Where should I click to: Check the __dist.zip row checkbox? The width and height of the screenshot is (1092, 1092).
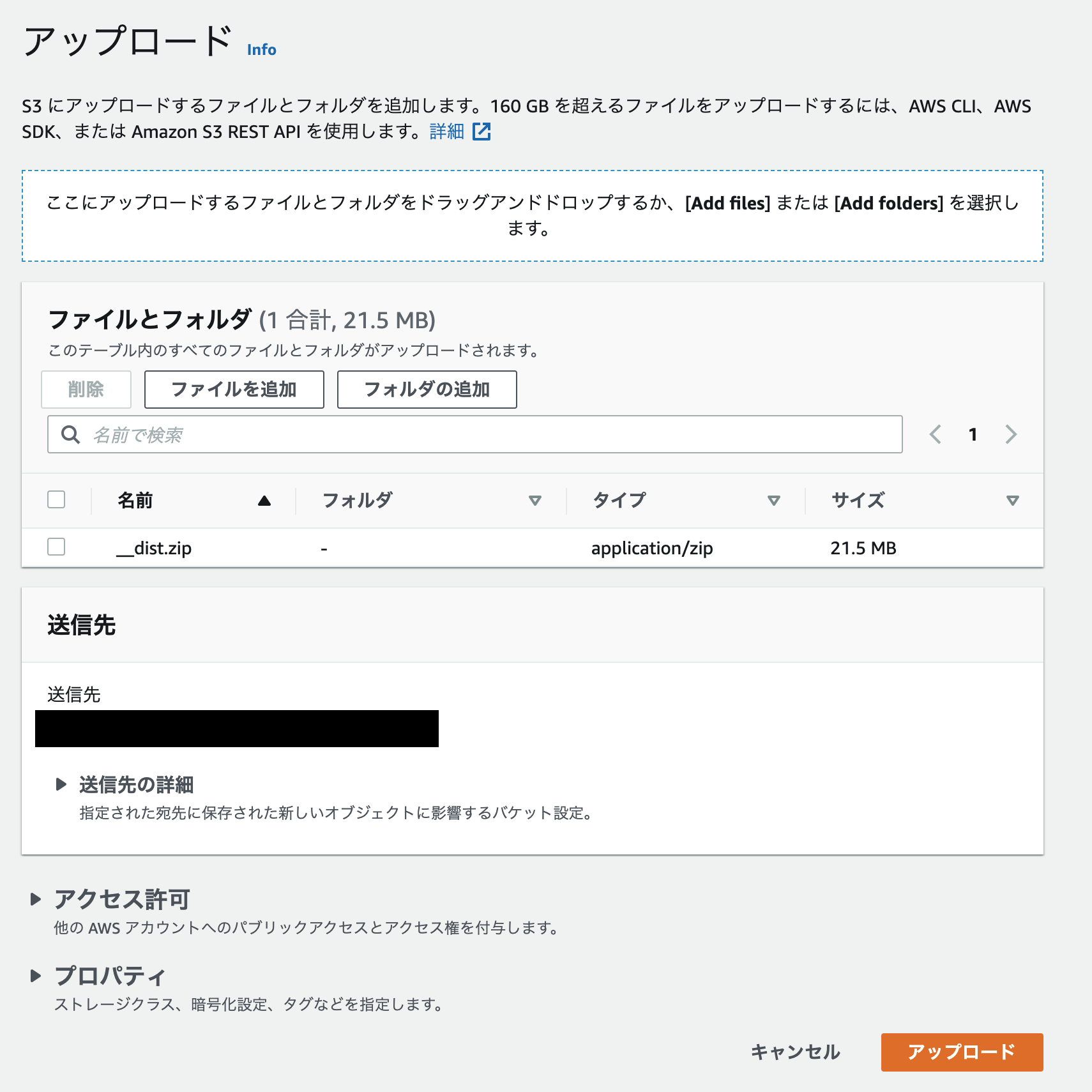[x=56, y=547]
